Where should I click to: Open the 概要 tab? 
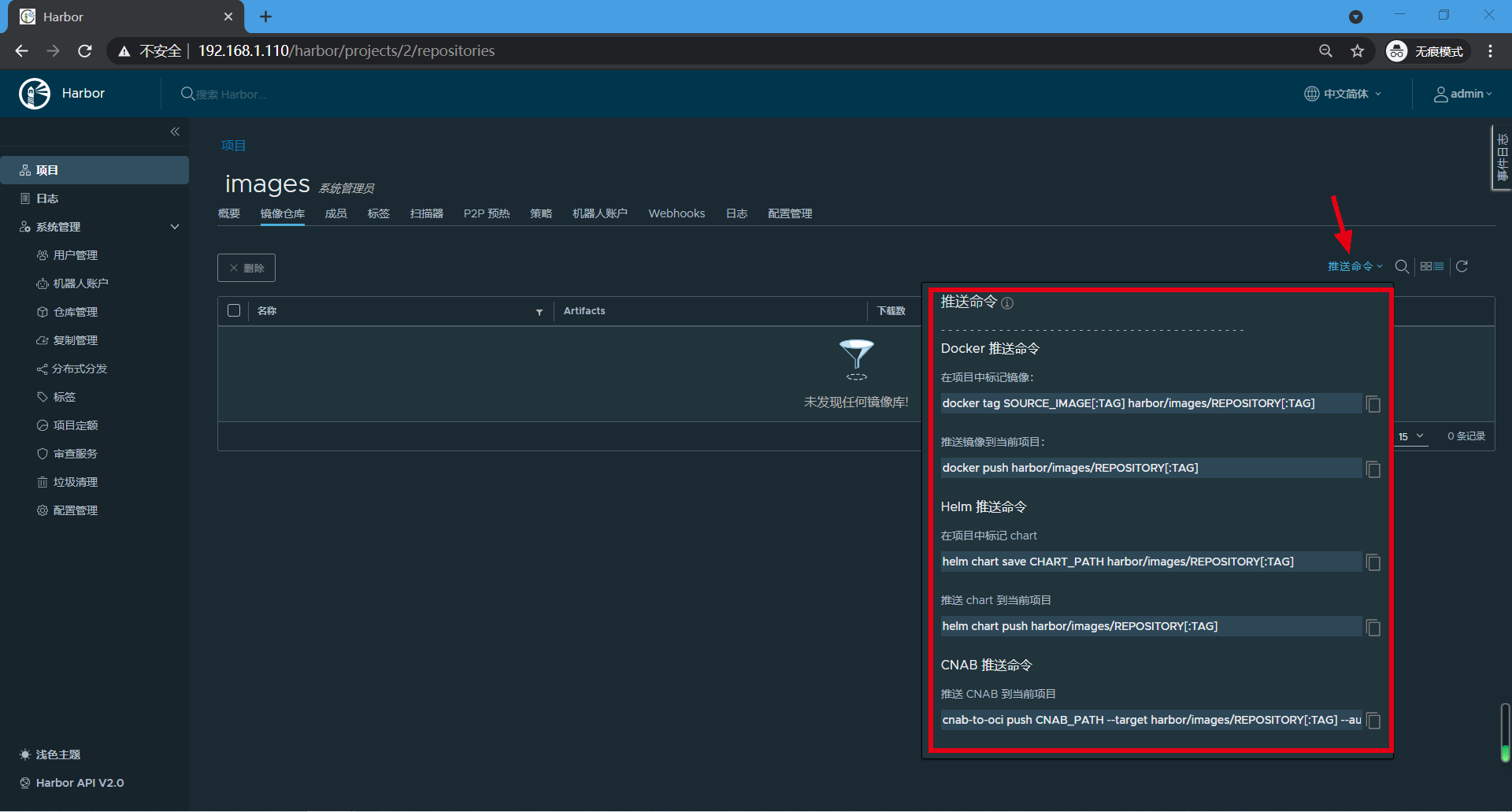click(229, 213)
